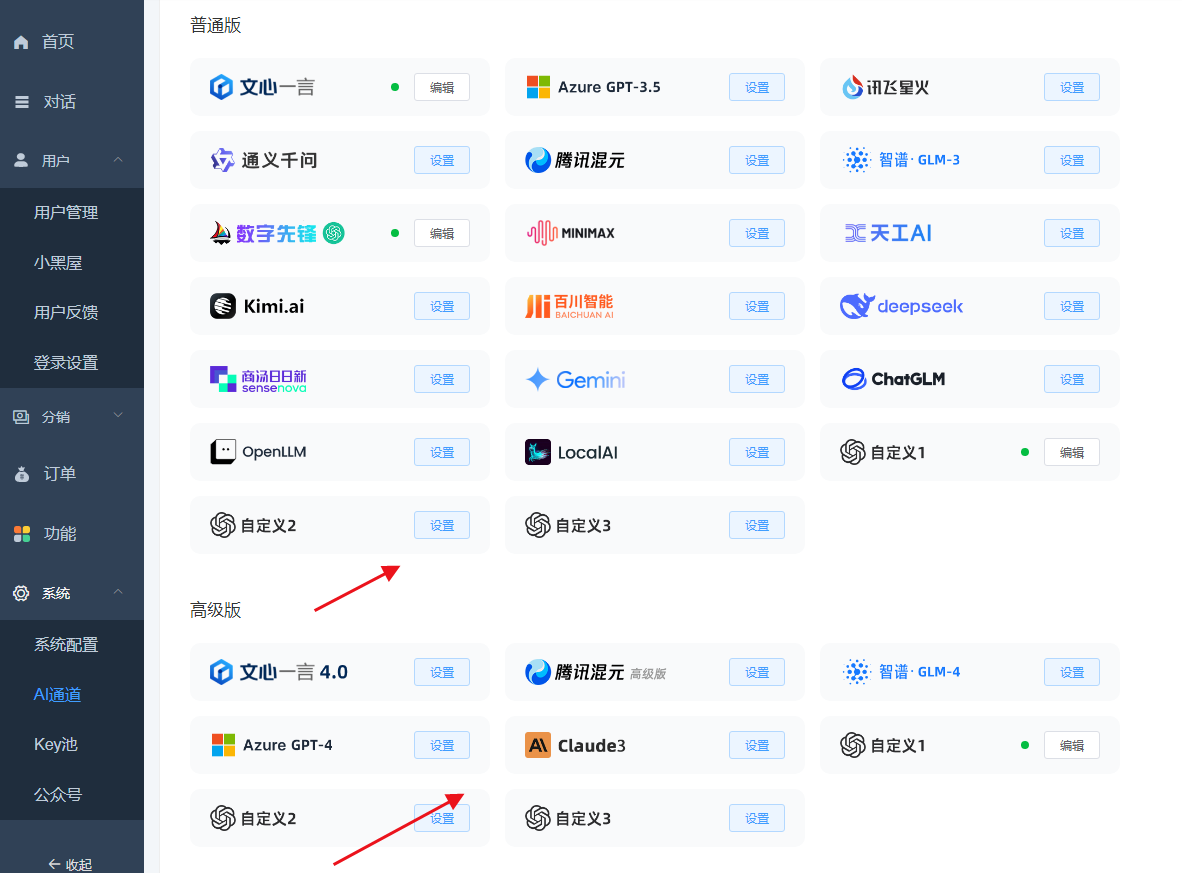
Task: Open 小黑屋 in sidebar
Action: point(57,263)
